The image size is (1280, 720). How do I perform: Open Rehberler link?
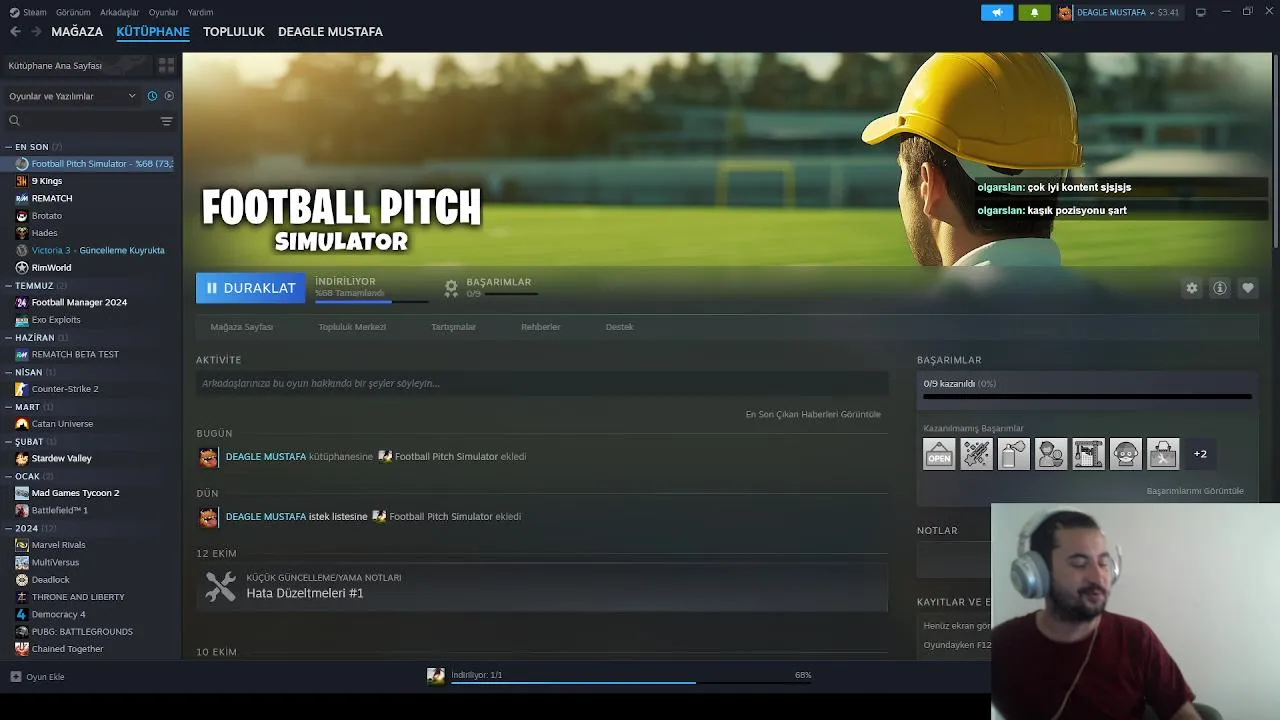tap(540, 327)
